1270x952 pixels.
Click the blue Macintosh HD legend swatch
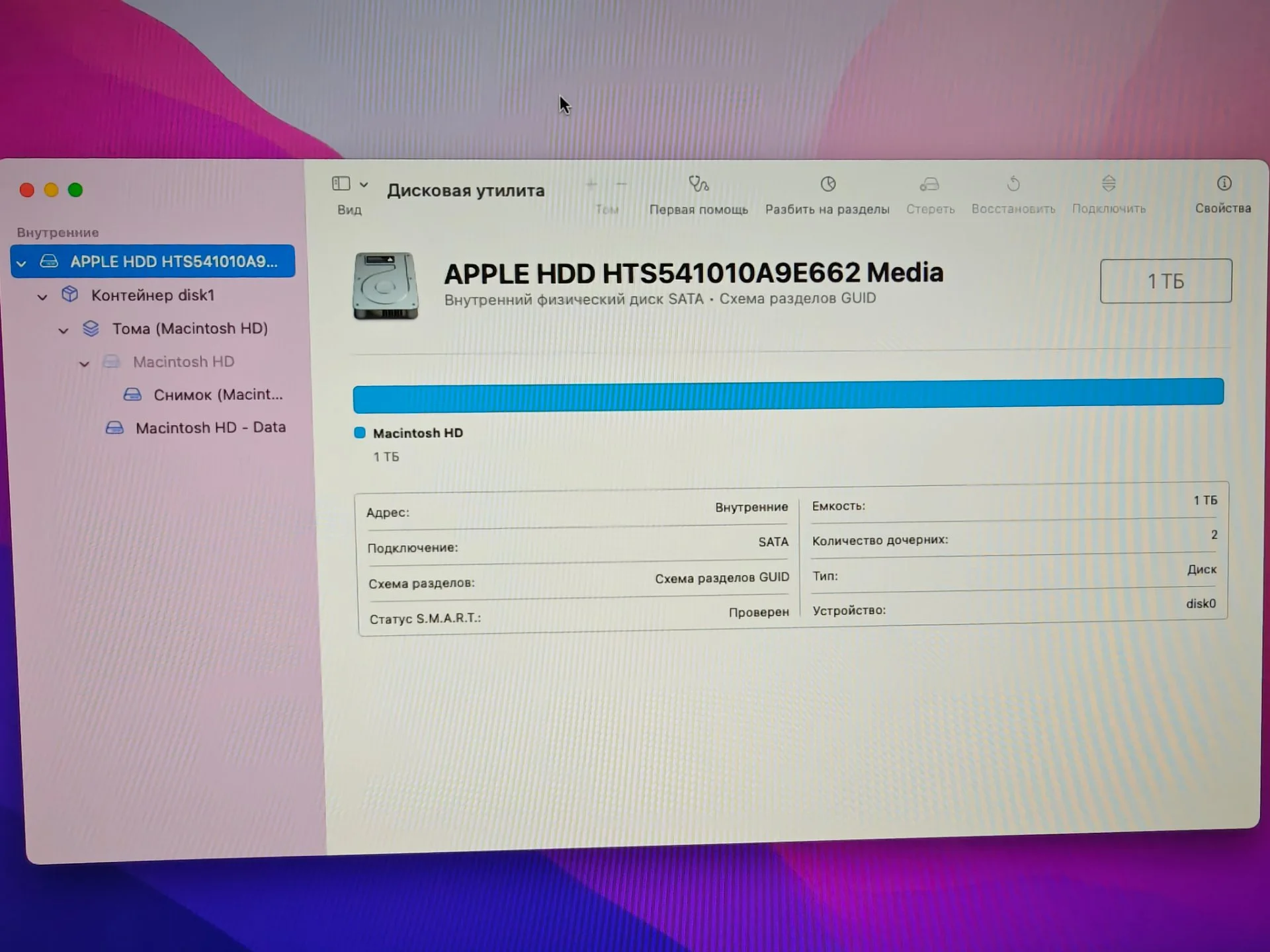click(360, 433)
